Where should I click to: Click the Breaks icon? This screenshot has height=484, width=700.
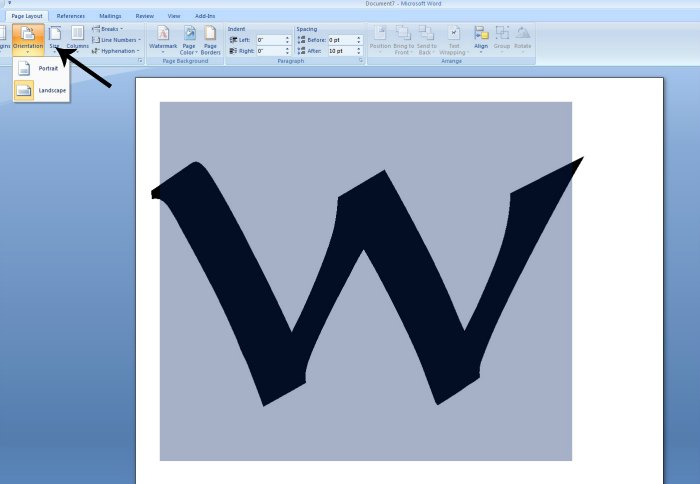point(96,29)
